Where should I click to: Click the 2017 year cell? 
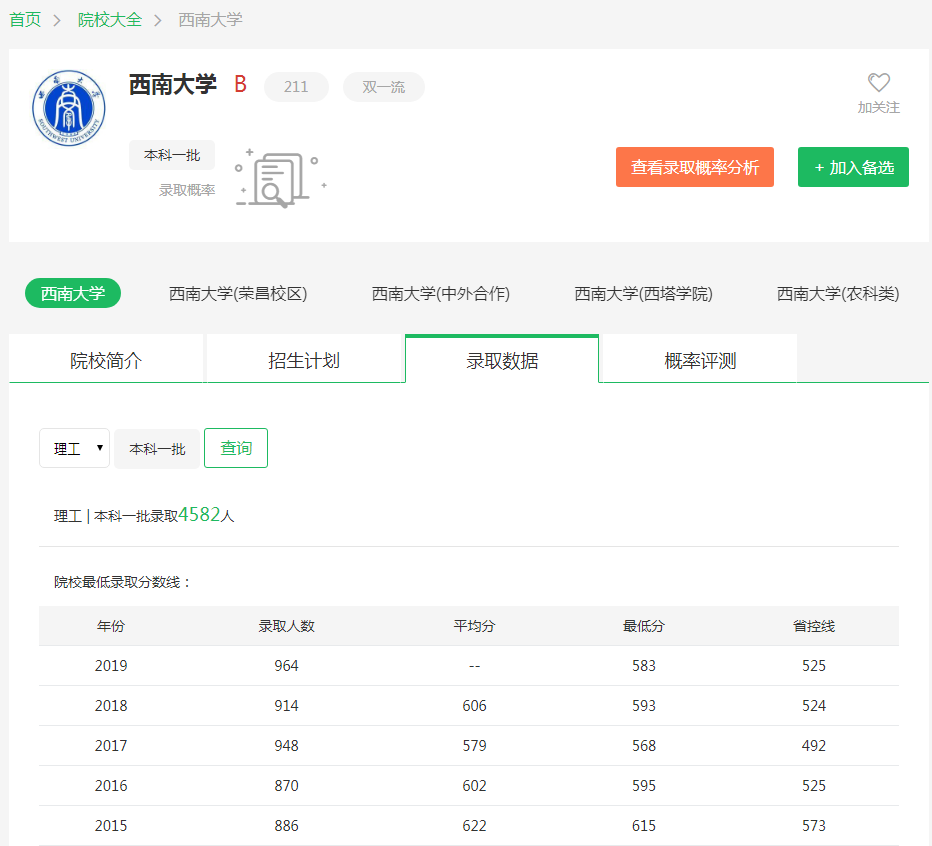pos(111,746)
